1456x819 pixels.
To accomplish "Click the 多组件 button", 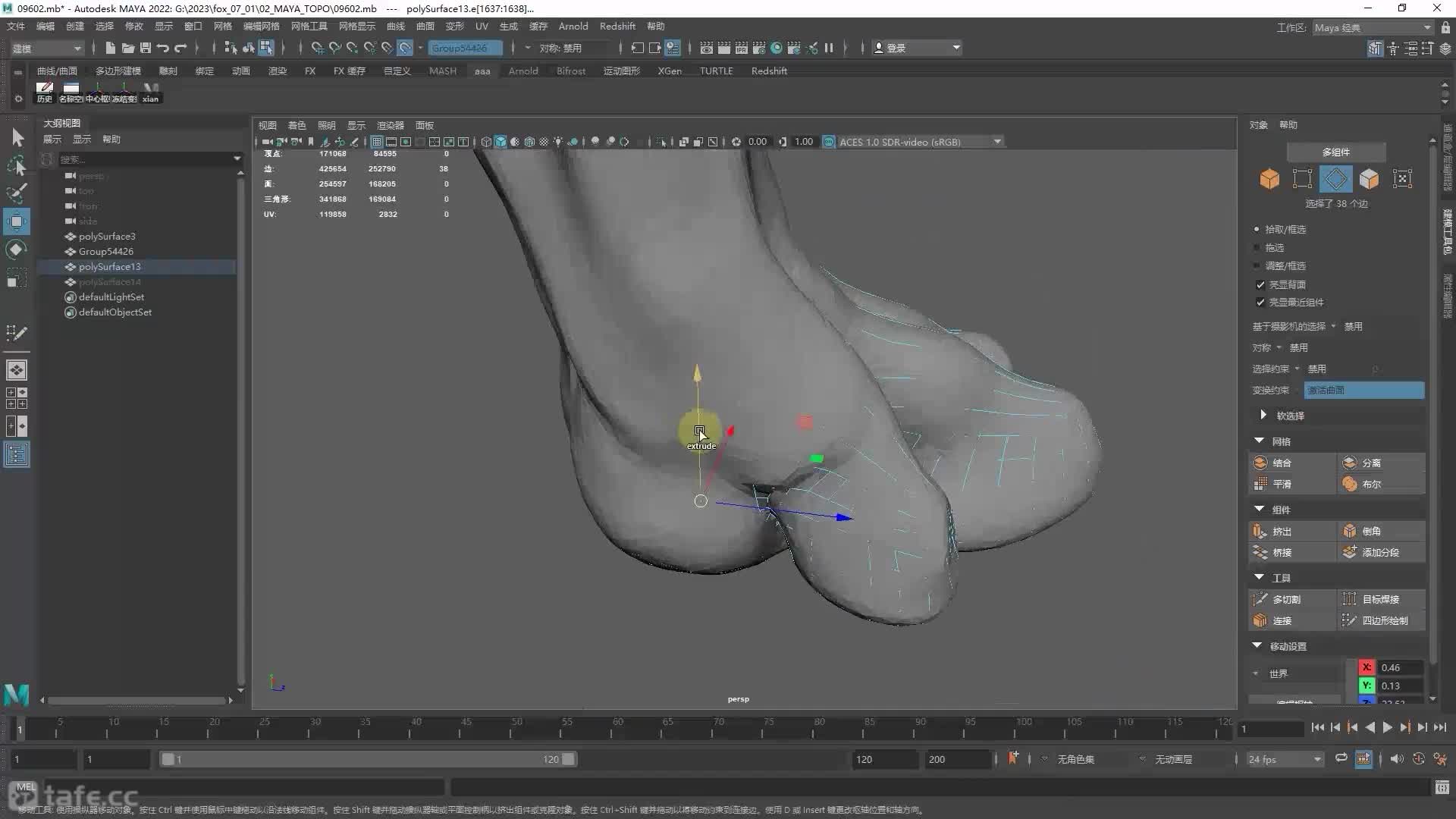I will tap(1336, 152).
